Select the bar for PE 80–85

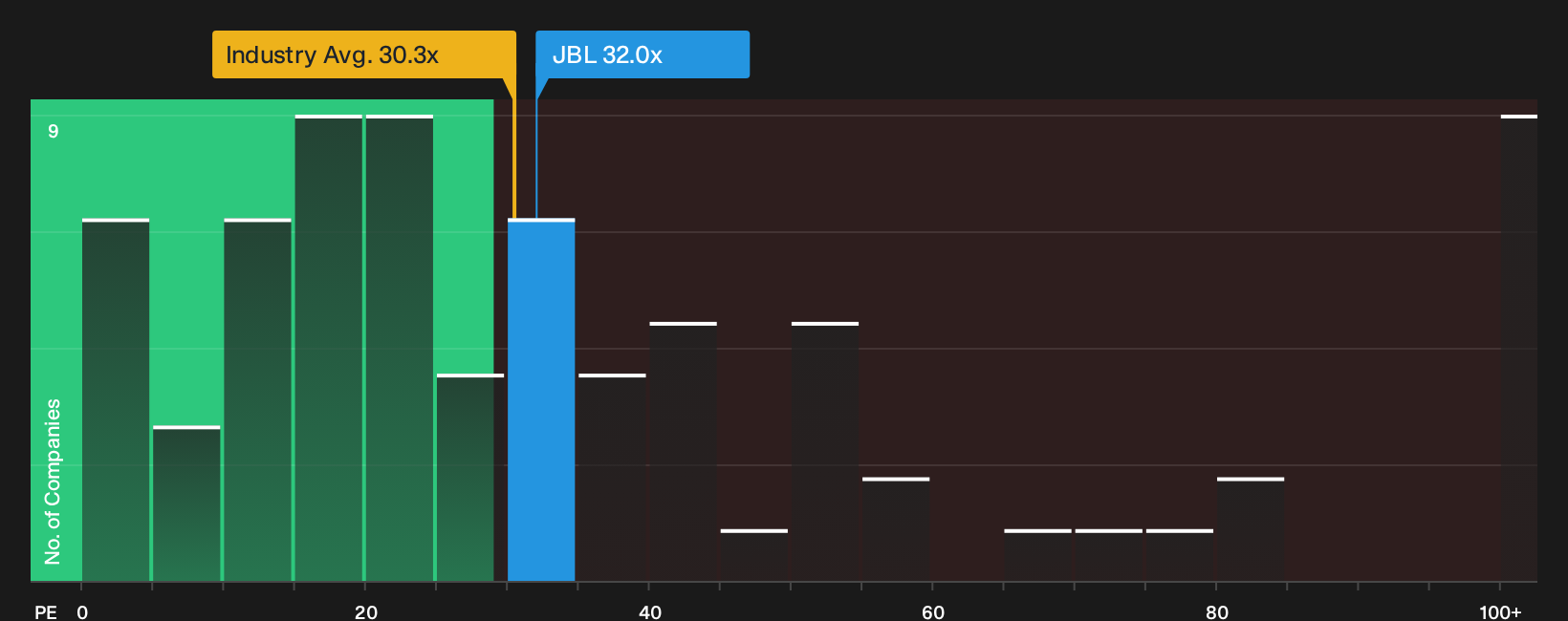click(1251, 530)
